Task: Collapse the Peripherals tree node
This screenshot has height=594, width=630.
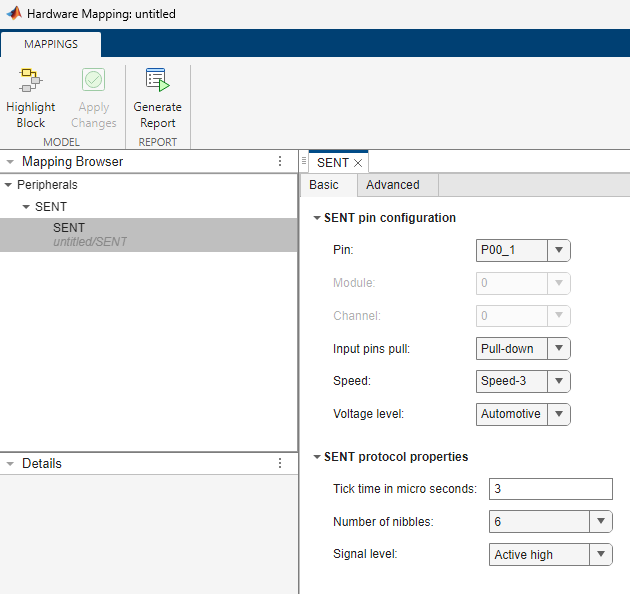Action: pos(9,185)
